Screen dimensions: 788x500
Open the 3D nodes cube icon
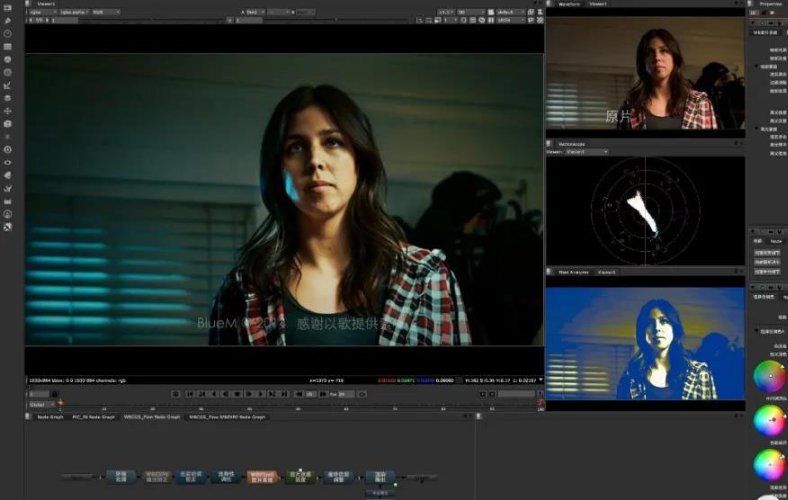pos(8,124)
